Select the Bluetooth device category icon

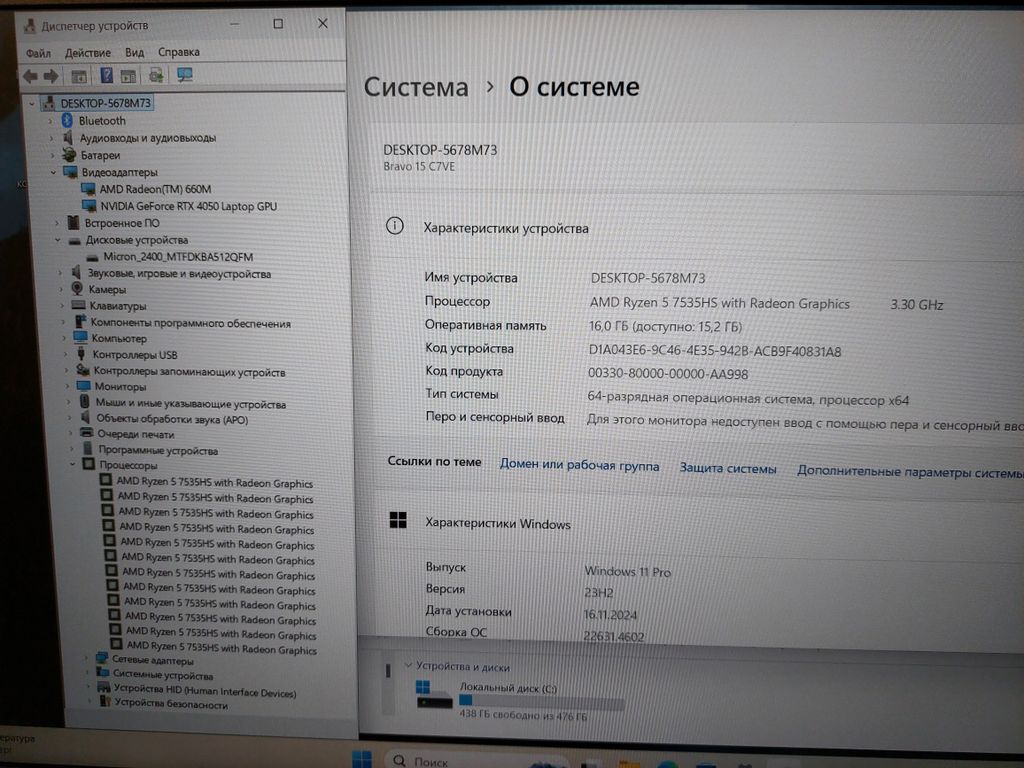[68, 121]
